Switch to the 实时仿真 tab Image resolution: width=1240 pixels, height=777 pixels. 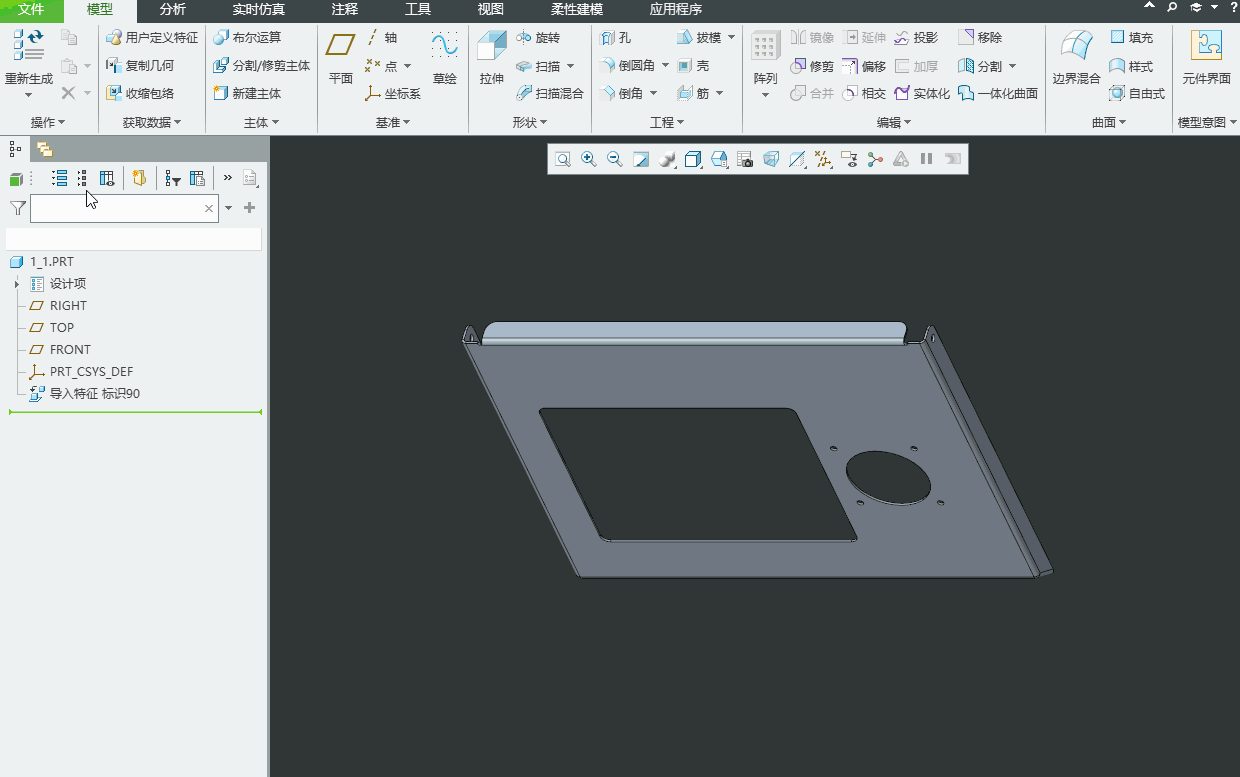259,10
